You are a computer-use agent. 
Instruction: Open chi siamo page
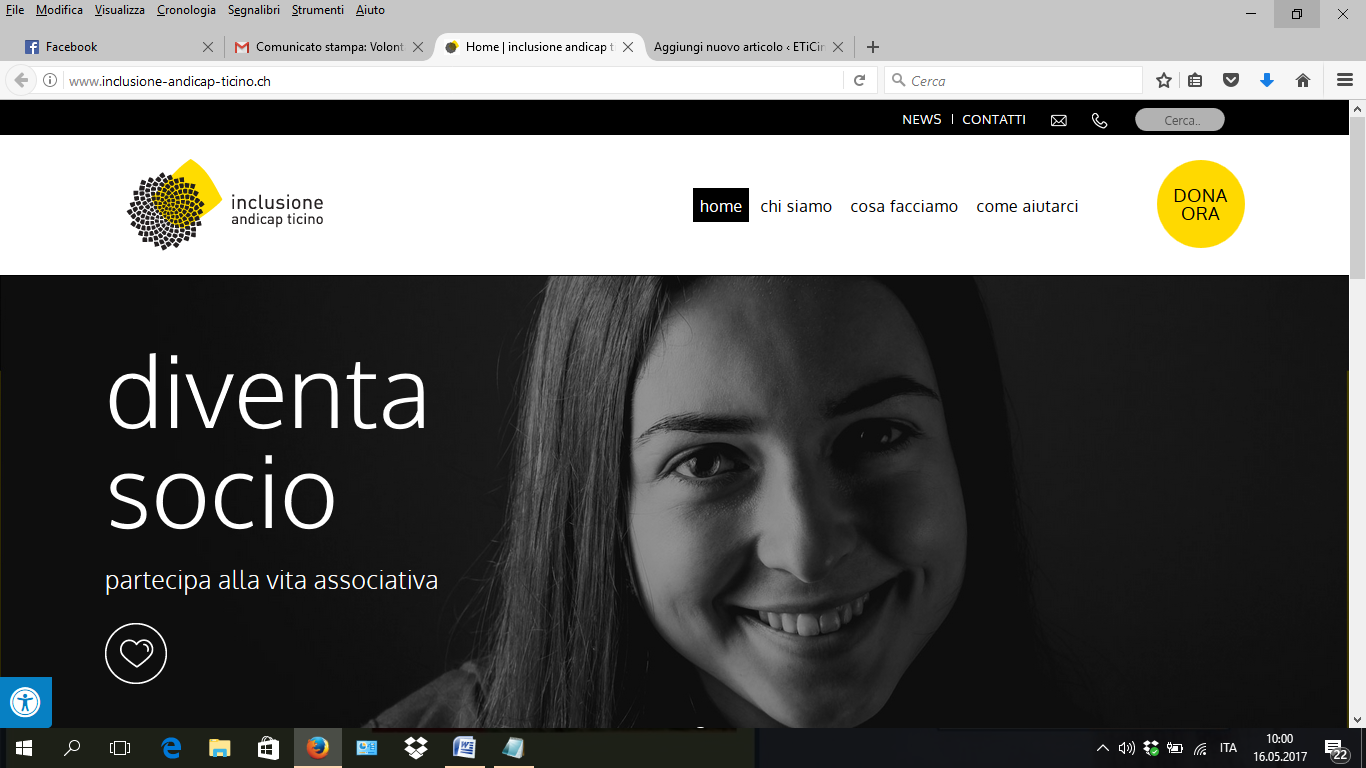coord(796,206)
